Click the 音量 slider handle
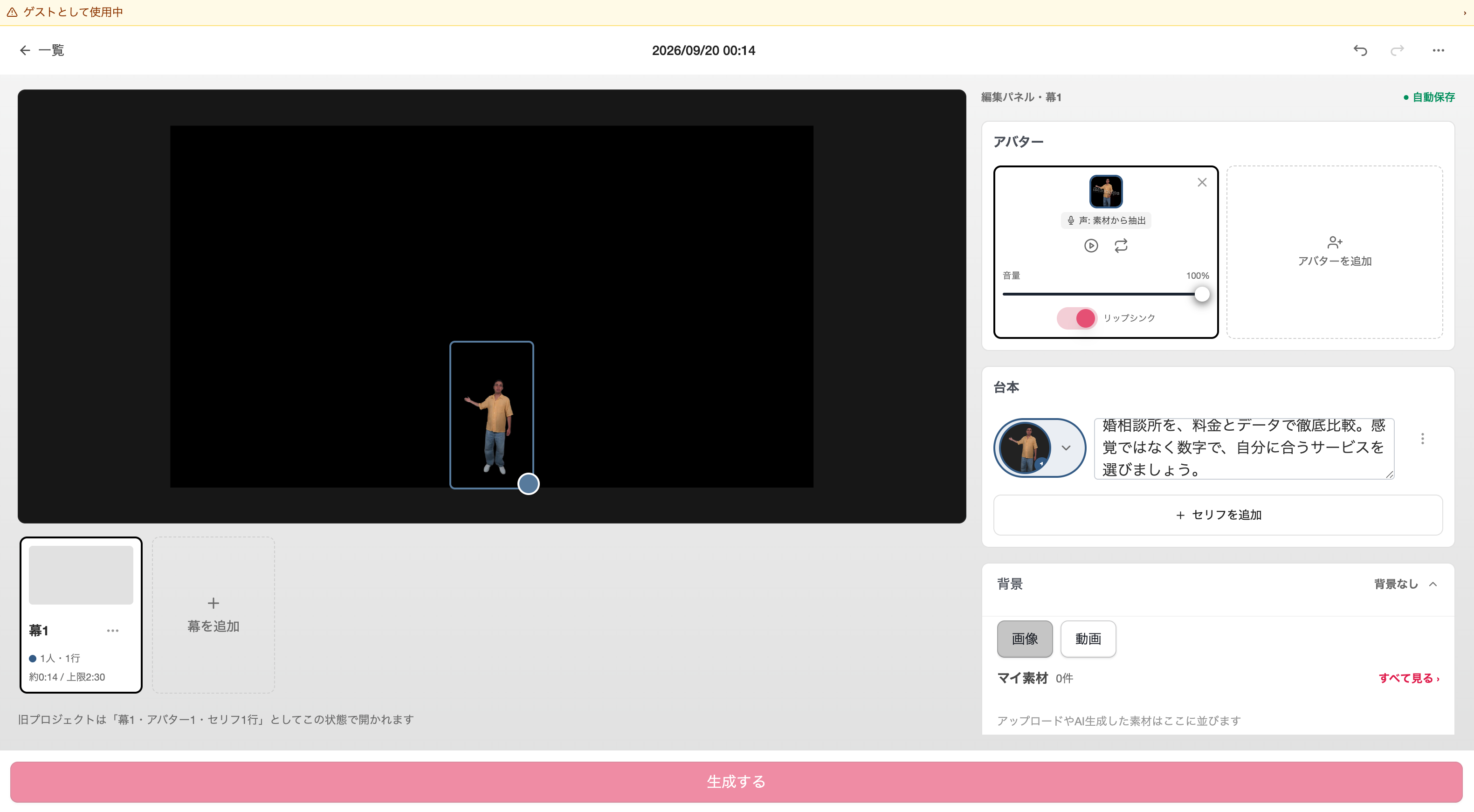Viewport: 1474px width, 812px height. pyautogui.click(x=1202, y=294)
